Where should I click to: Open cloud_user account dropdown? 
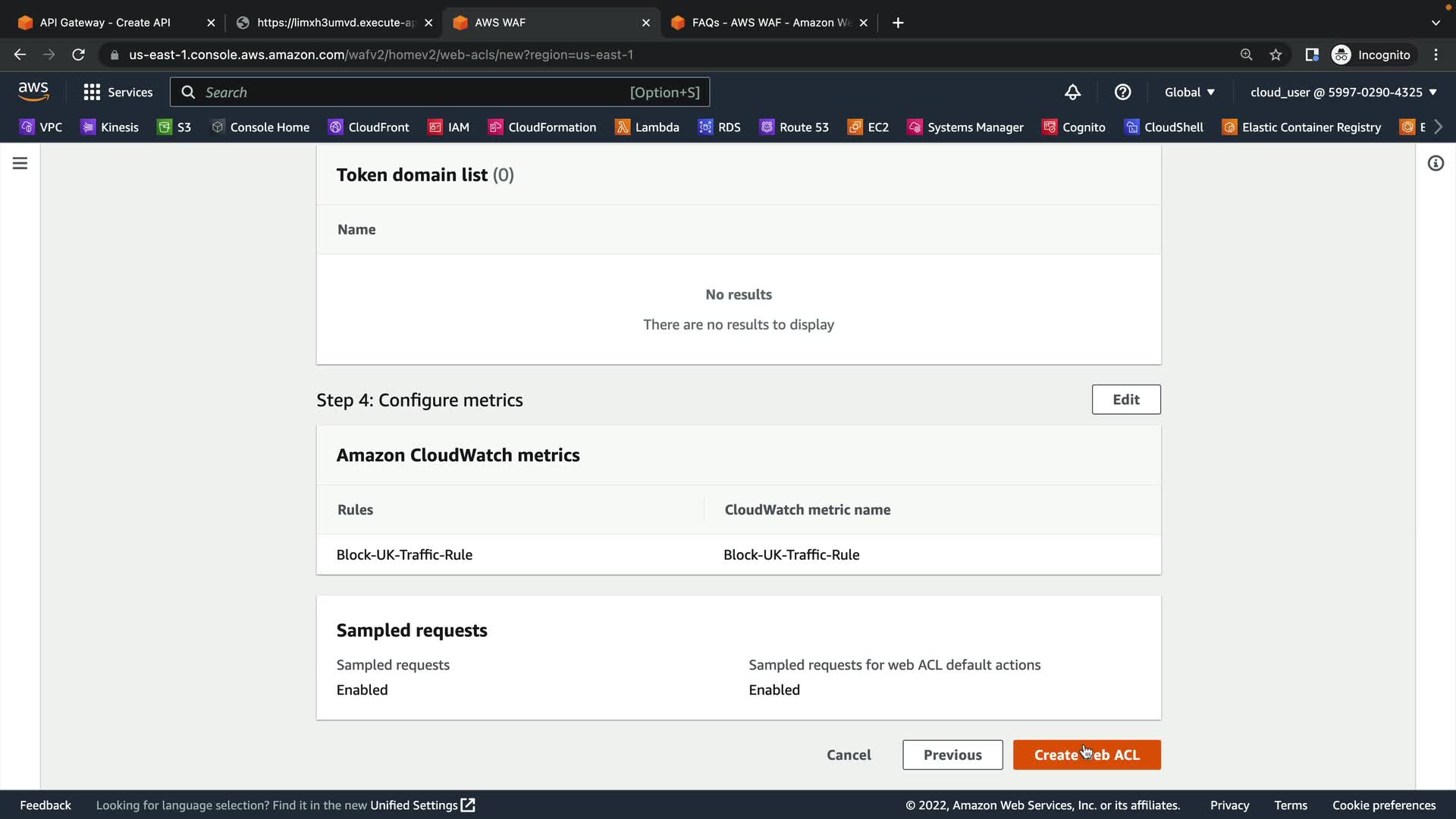(x=1343, y=93)
